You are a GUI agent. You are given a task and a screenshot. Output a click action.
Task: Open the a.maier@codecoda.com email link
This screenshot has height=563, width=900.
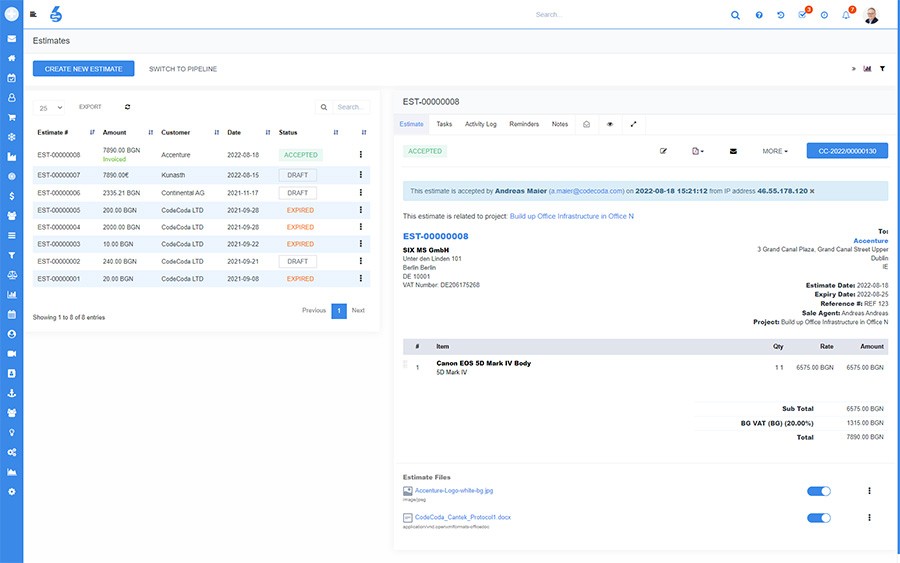(586, 191)
